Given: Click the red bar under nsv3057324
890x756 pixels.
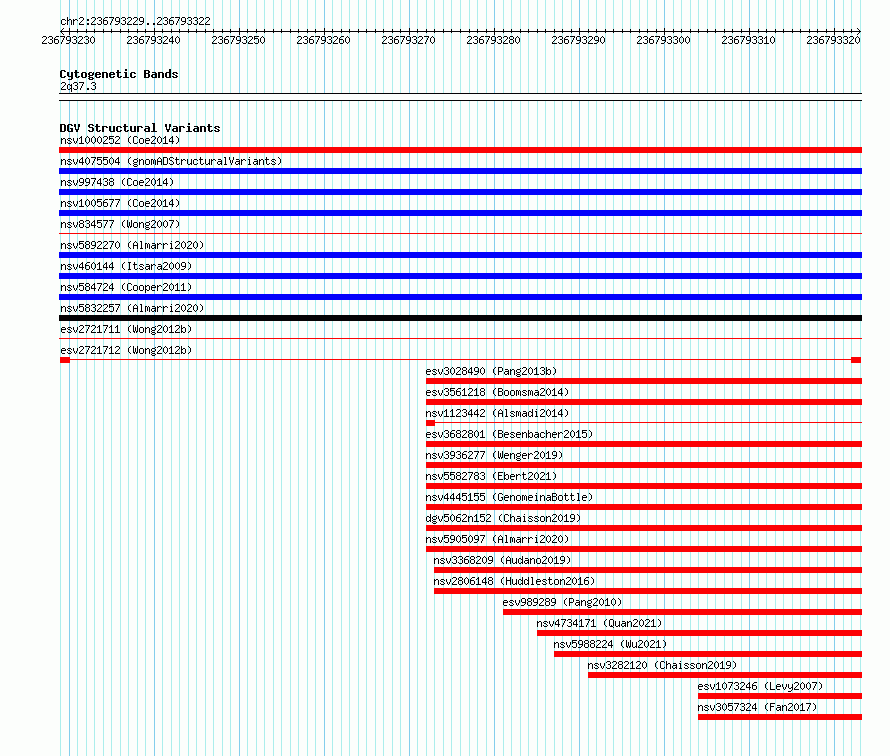Looking at the screenshot, I should pos(780,717).
